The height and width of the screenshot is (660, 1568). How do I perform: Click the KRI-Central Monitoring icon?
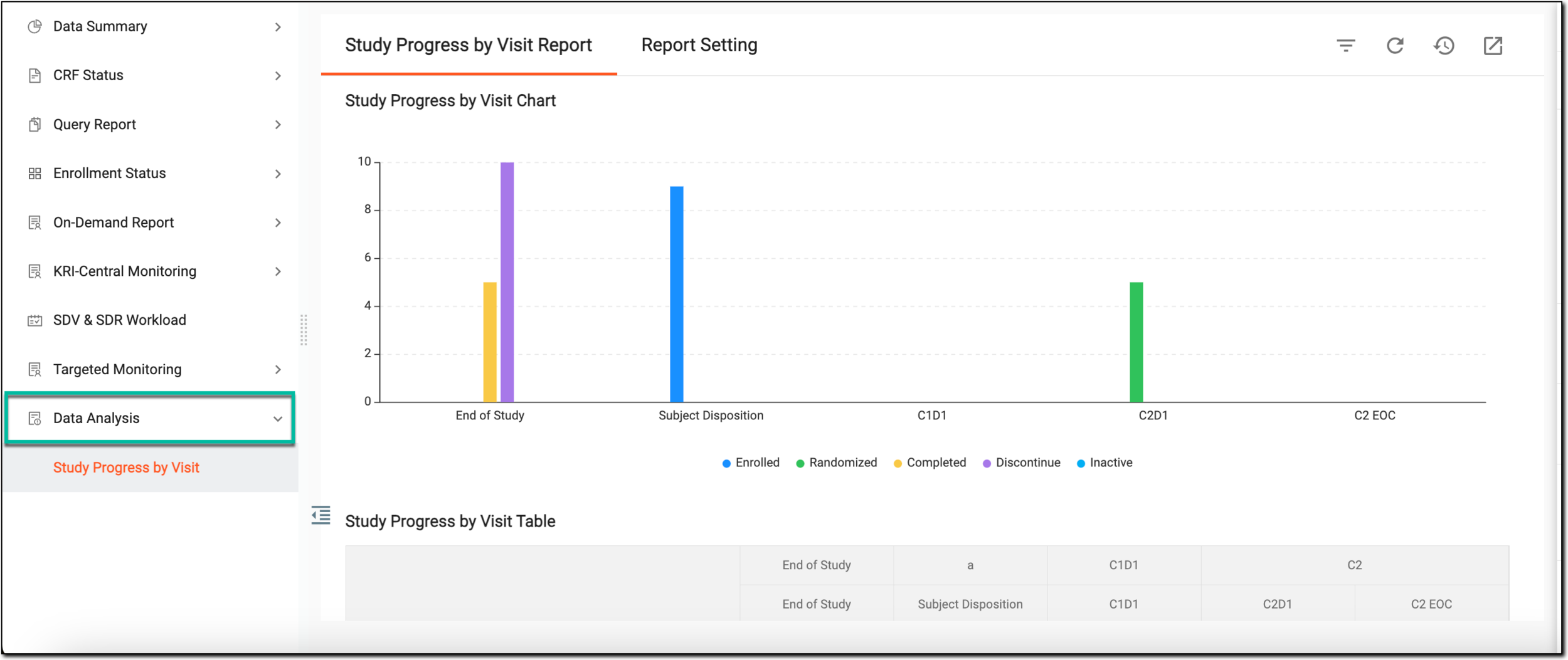pyautogui.click(x=35, y=271)
